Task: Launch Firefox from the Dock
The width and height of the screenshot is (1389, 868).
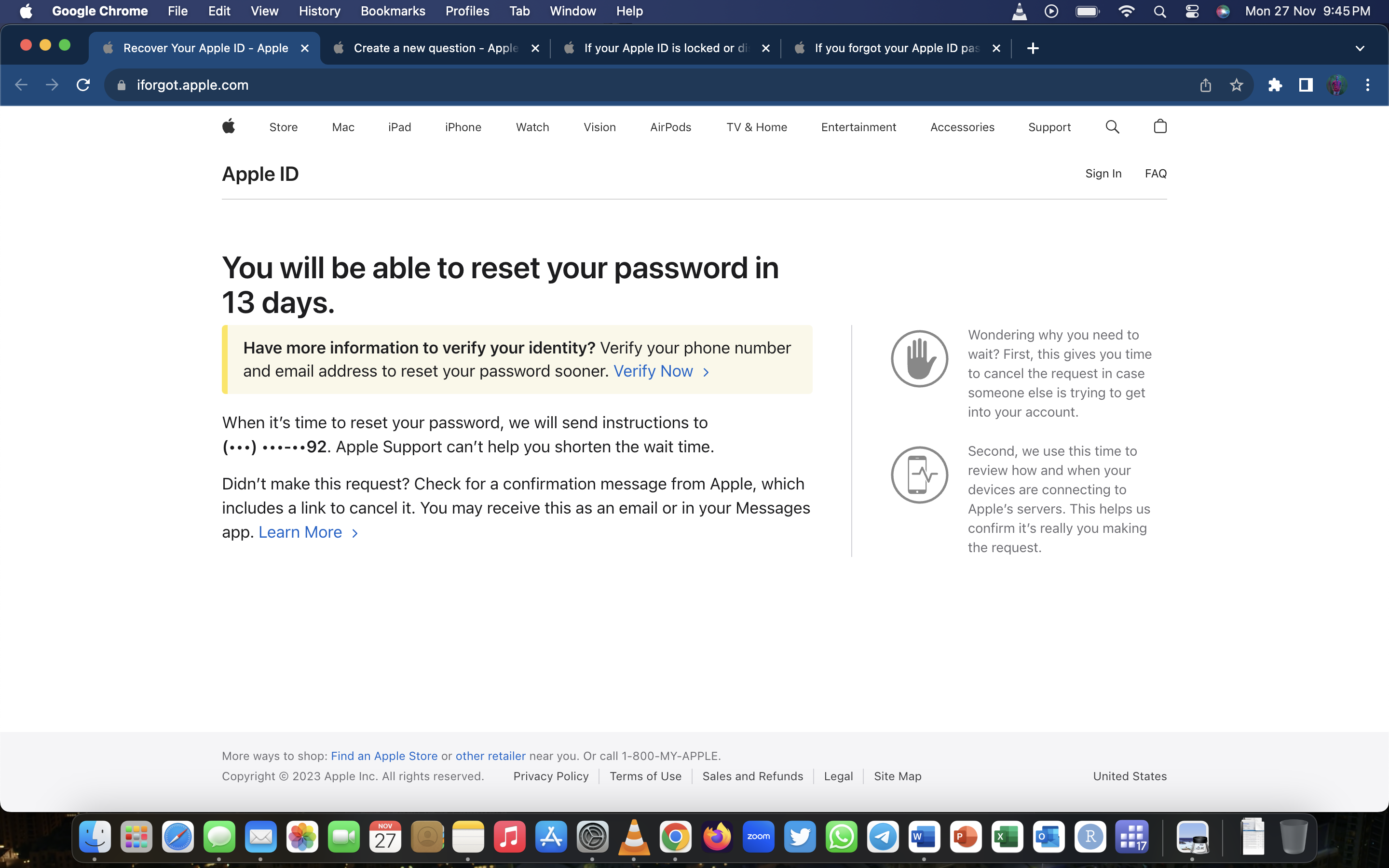Action: pos(717,837)
